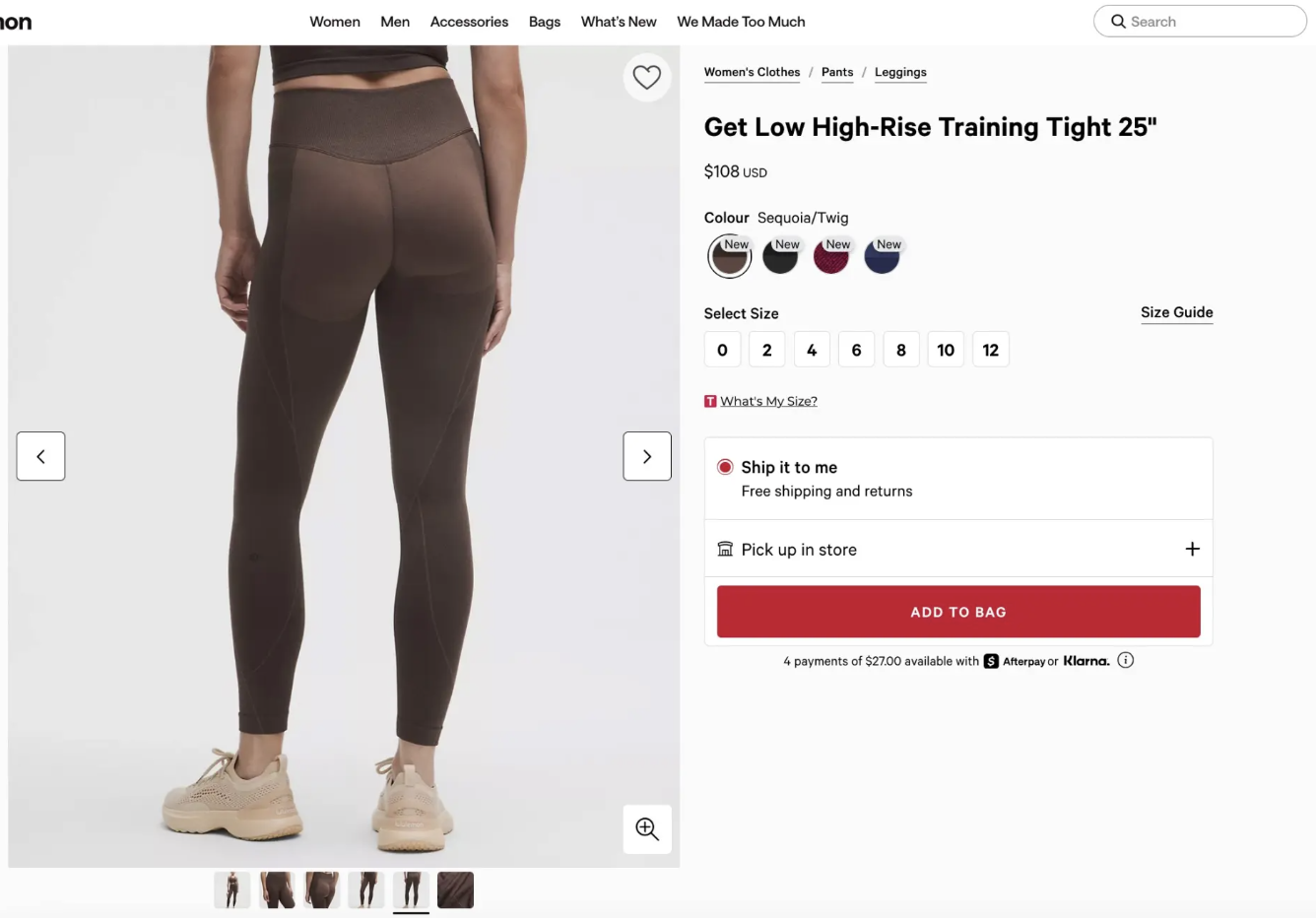The height and width of the screenshot is (922, 1316).
Task: Open payment info circle icon near Klarna
Action: tap(1126, 661)
